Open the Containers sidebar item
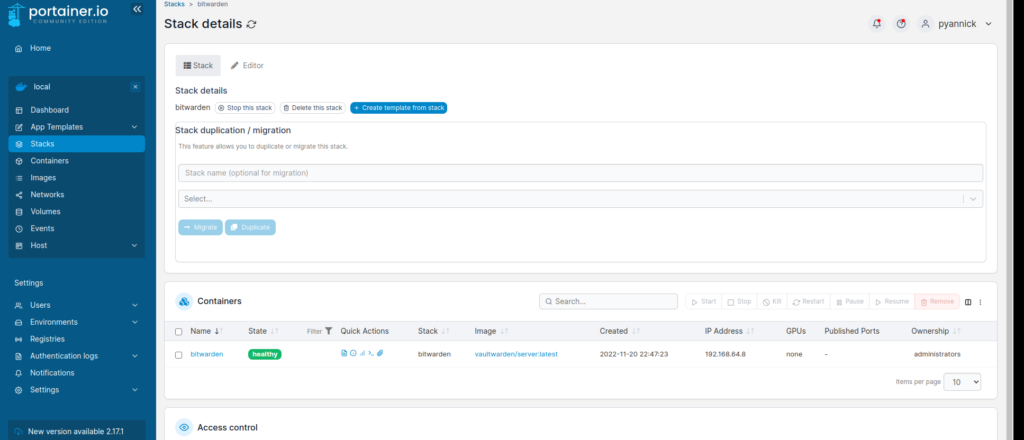This screenshot has width=1024, height=440. click(49, 161)
